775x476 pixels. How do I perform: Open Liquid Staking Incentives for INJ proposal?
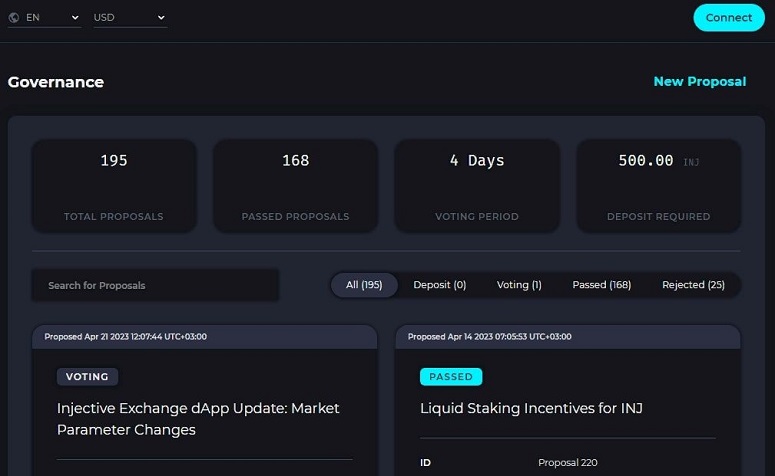tap(531, 408)
